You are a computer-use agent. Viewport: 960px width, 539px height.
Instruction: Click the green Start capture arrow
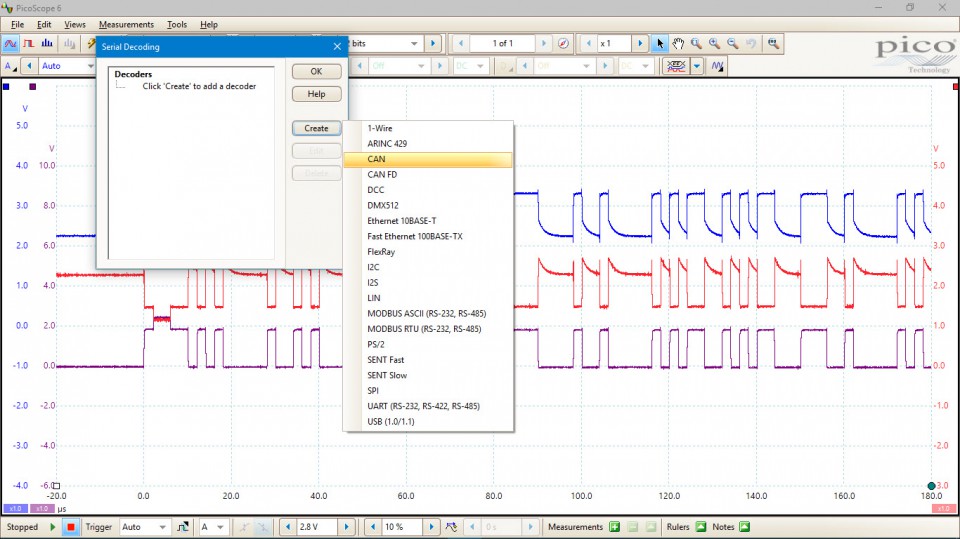53,527
